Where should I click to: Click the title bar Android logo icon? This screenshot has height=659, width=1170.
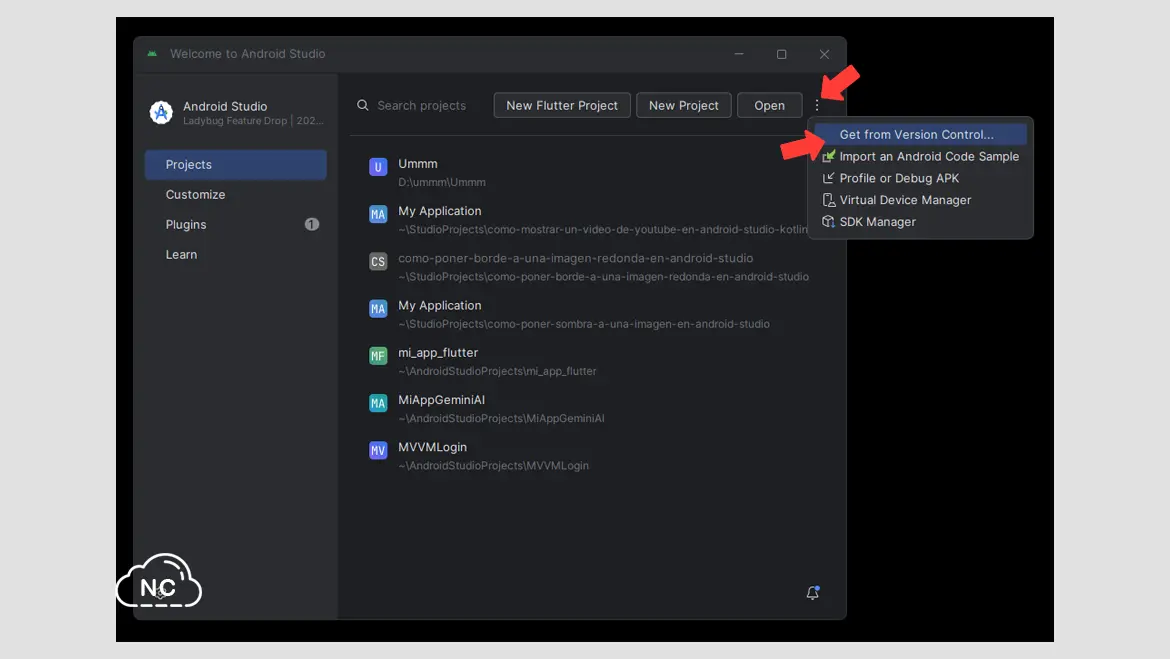click(152, 54)
